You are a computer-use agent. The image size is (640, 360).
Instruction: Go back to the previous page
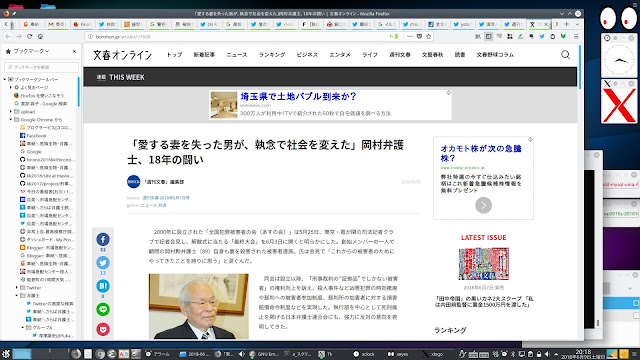(x=8, y=36)
